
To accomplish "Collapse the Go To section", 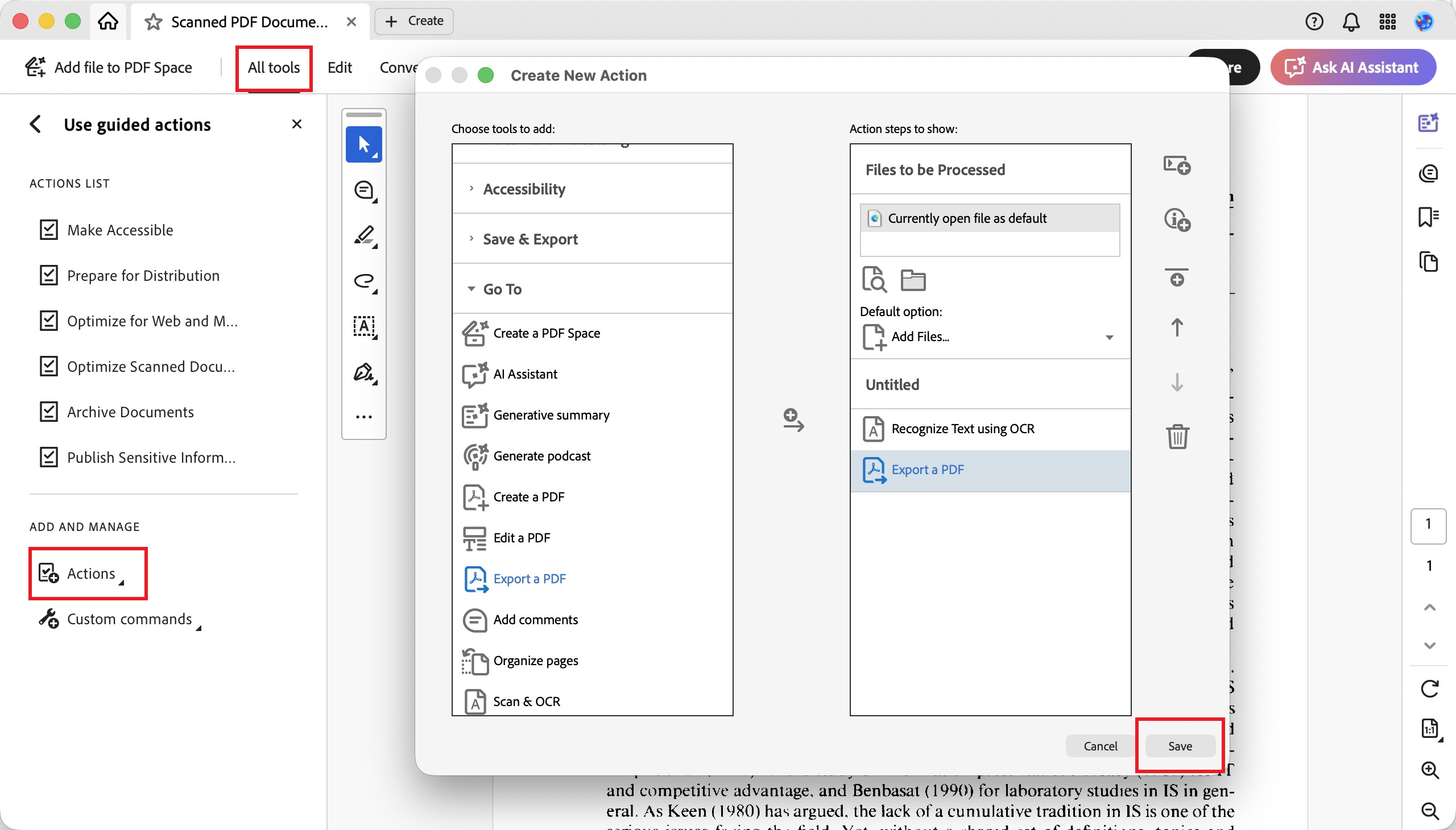I will (x=592, y=289).
